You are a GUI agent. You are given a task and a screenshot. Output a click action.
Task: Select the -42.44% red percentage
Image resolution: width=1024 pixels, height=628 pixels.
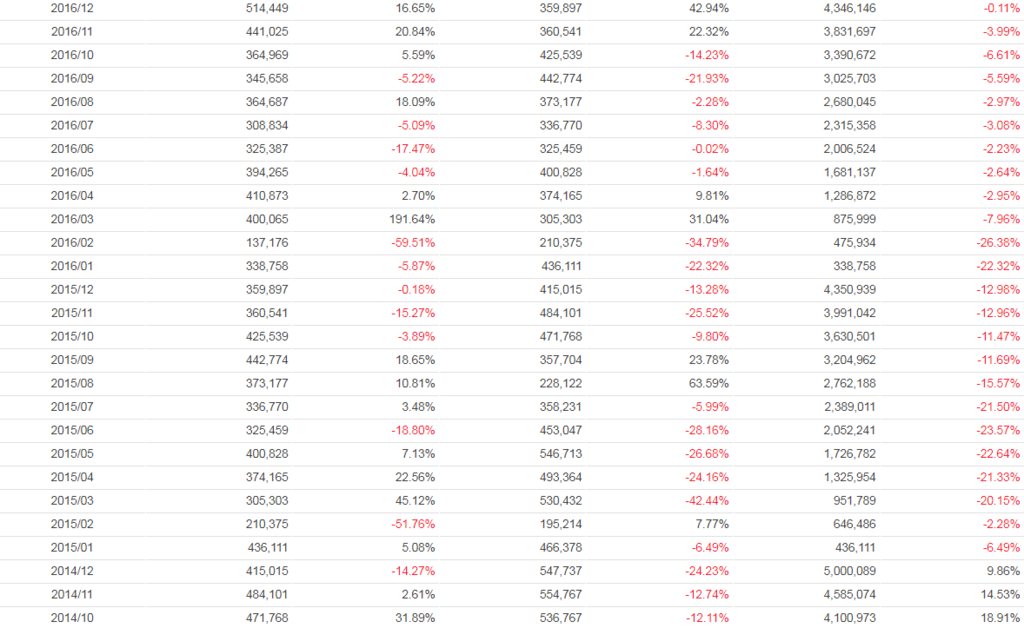705,500
